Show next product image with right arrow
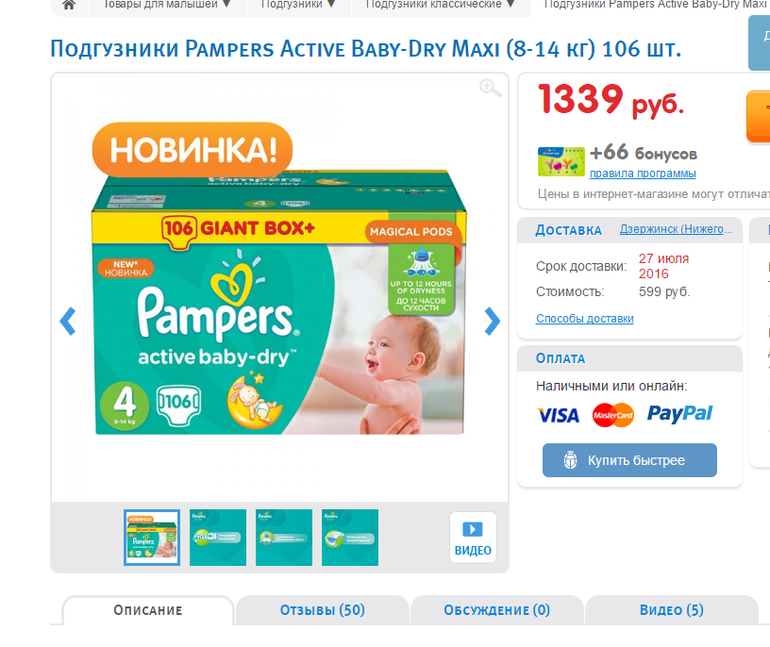 pos(492,322)
